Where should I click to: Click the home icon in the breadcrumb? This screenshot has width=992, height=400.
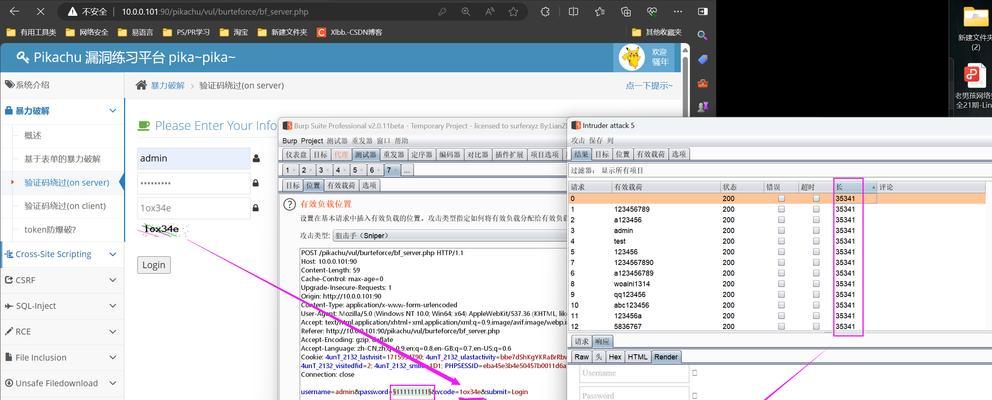click(x=142, y=85)
